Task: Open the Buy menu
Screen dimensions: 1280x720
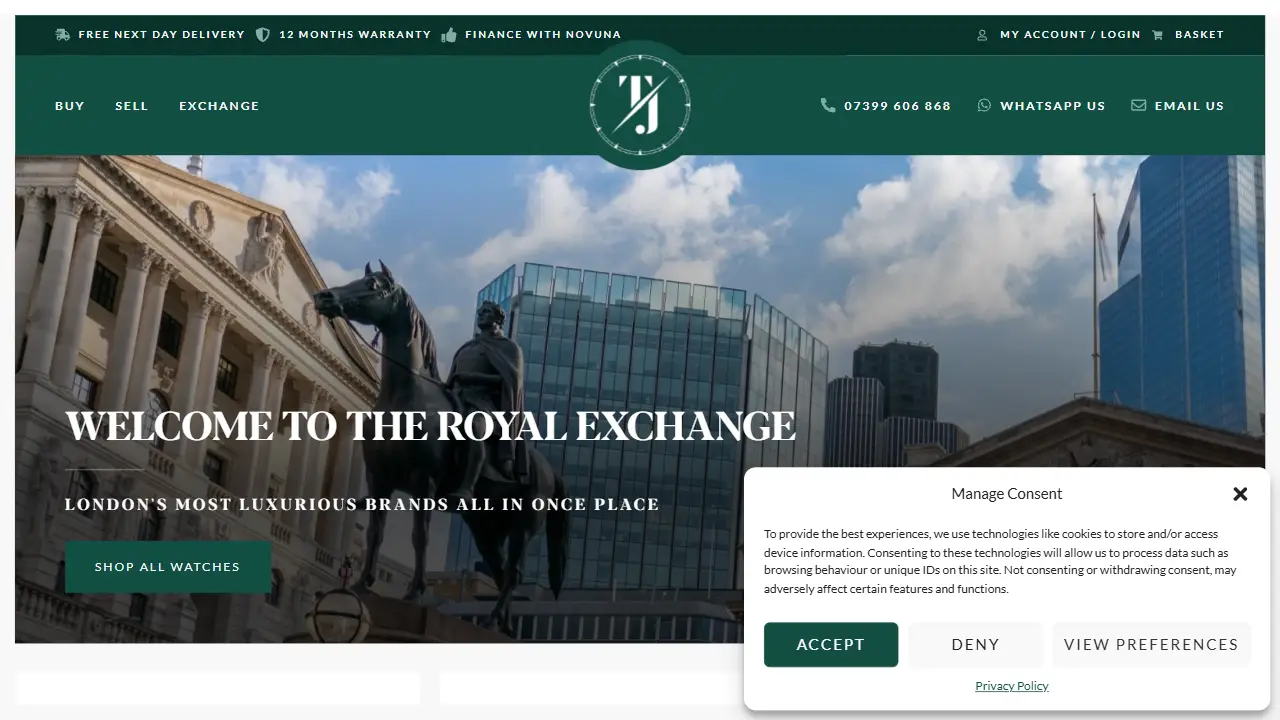Action: [70, 105]
